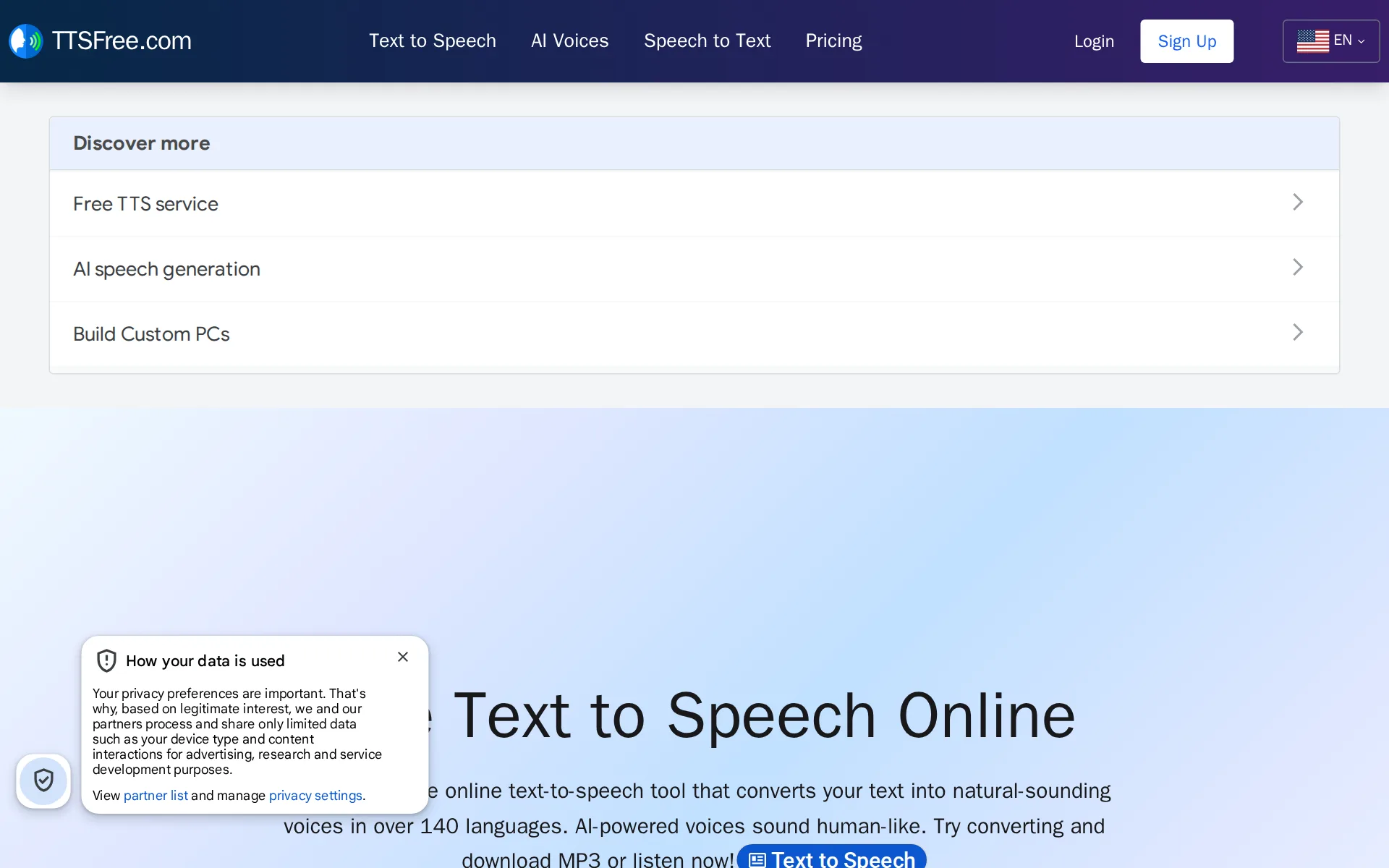1389x868 pixels.
Task: Open the Build Custom PCs row
Action: coord(694,333)
